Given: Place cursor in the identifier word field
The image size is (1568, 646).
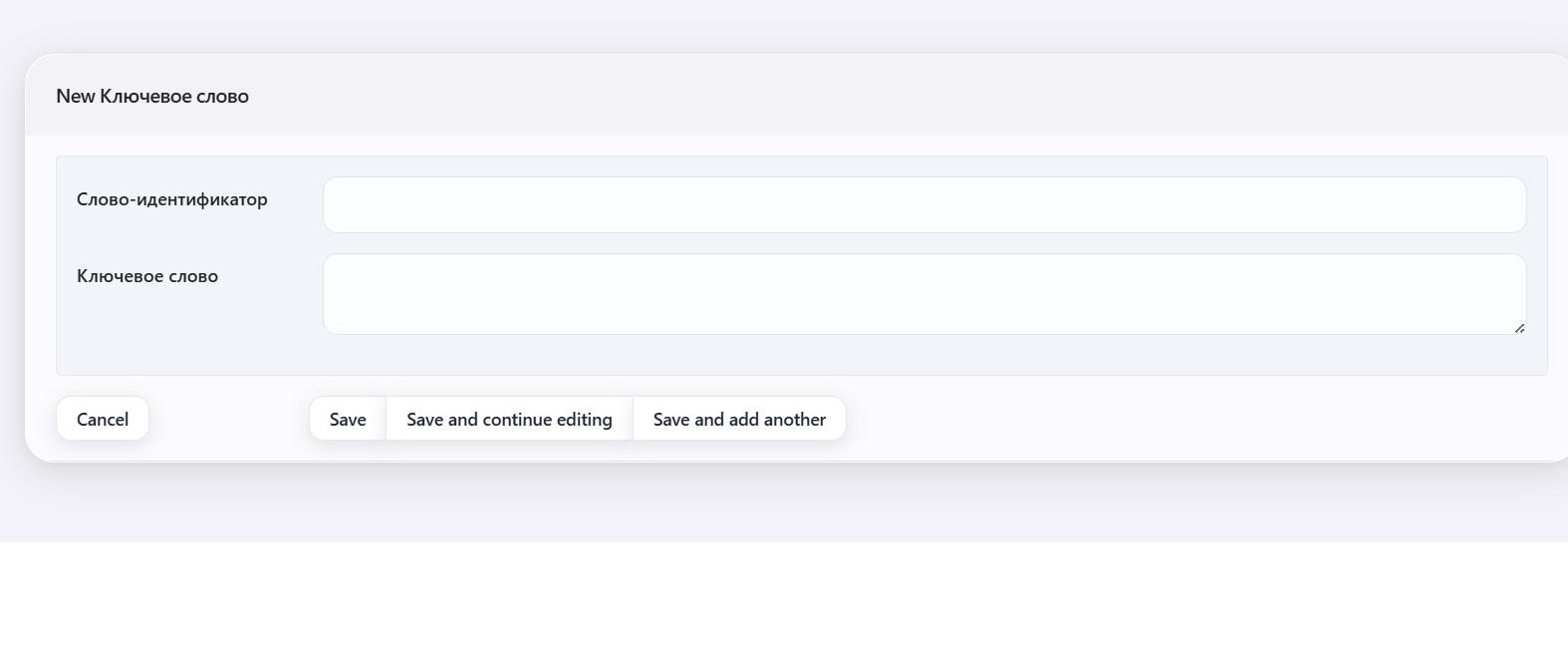Looking at the screenshot, I should coord(923,204).
